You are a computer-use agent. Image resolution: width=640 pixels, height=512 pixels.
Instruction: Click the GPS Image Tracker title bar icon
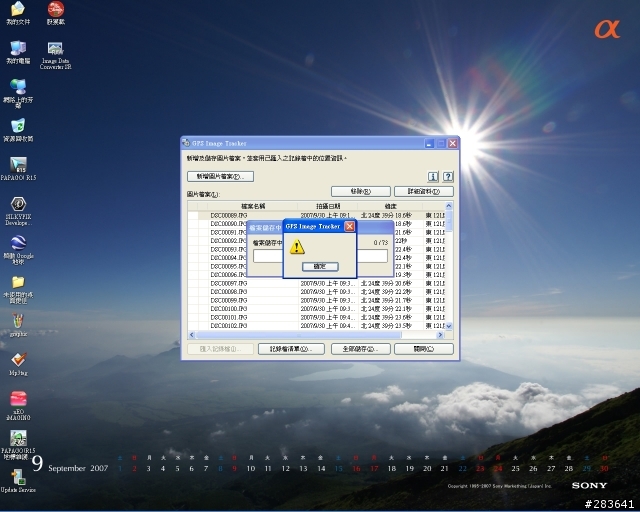pos(186,143)
